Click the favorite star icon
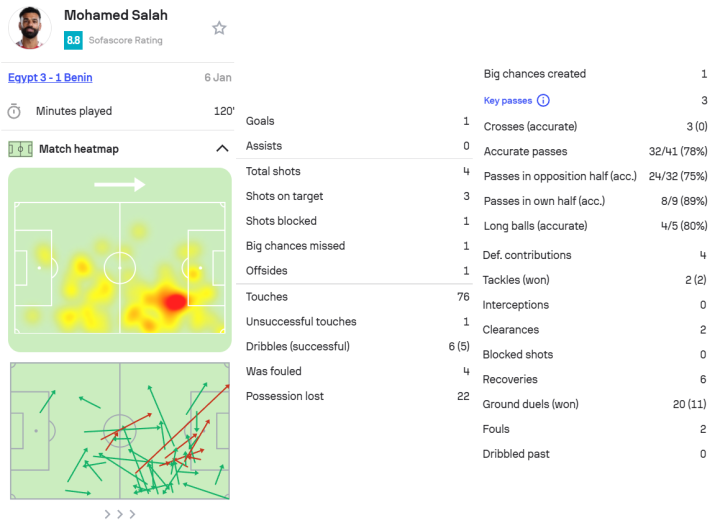The width and height of the screenshot is (720, 528). 219,28
